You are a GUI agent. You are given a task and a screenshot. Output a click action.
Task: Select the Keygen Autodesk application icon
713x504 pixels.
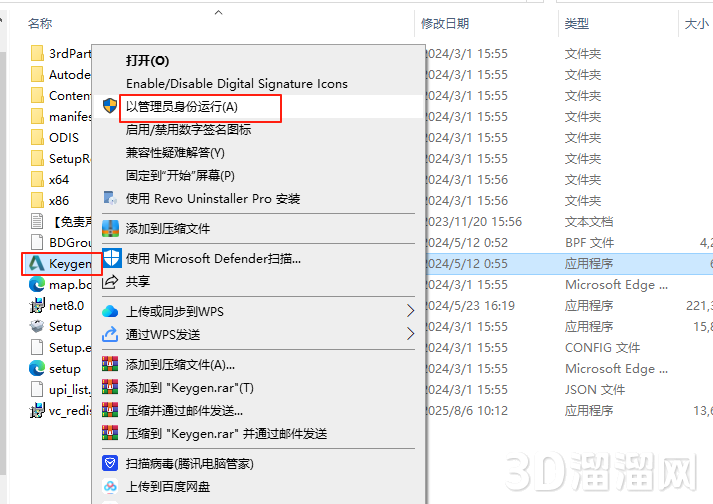click(37, 263)
